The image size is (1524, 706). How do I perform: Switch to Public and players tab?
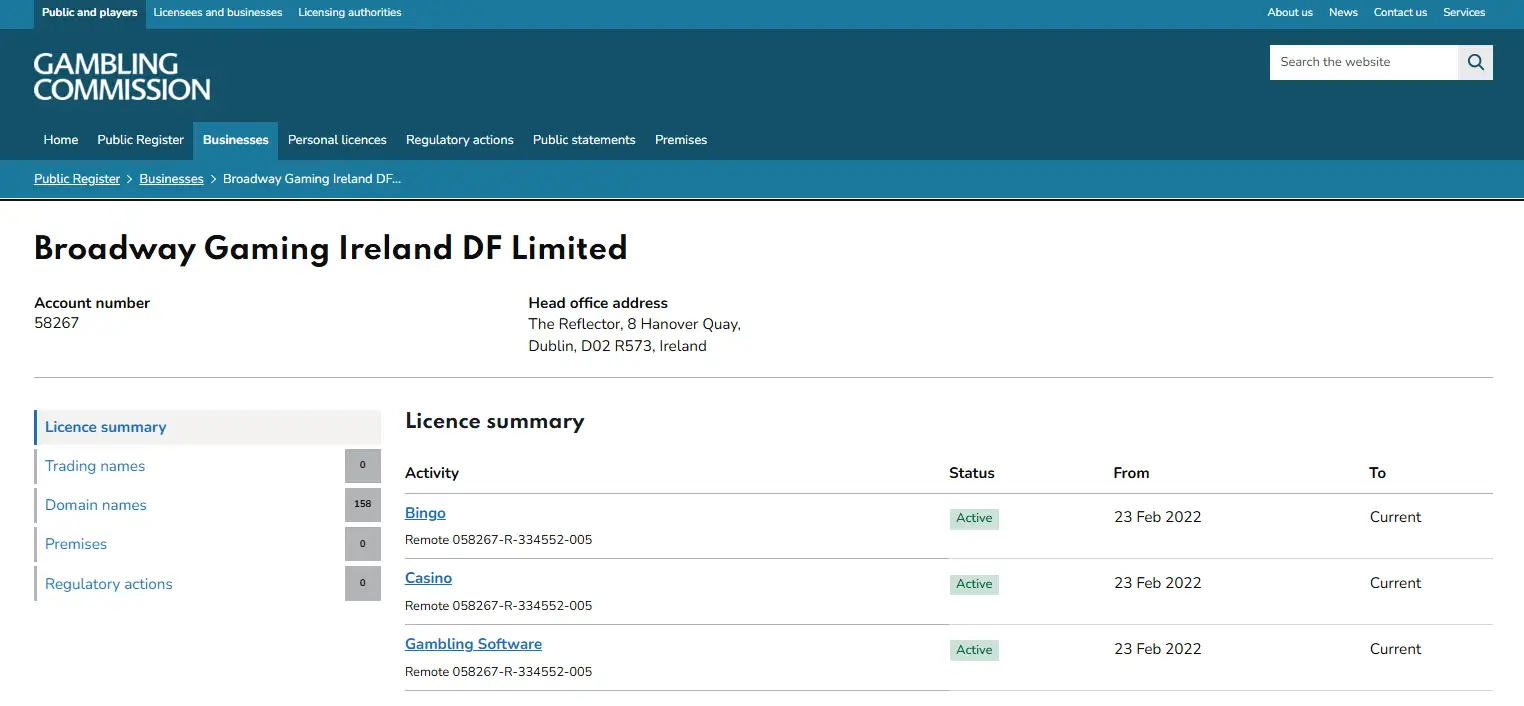[x=90, y=13]
